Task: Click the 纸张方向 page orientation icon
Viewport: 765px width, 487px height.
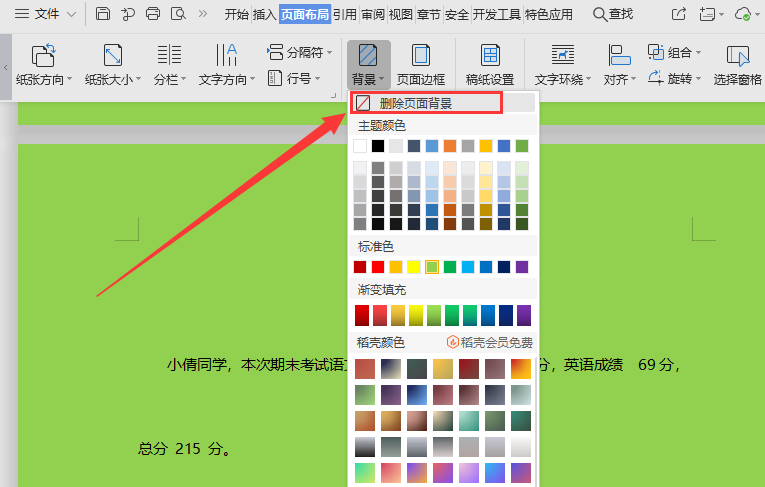Action: coord(43,56)
